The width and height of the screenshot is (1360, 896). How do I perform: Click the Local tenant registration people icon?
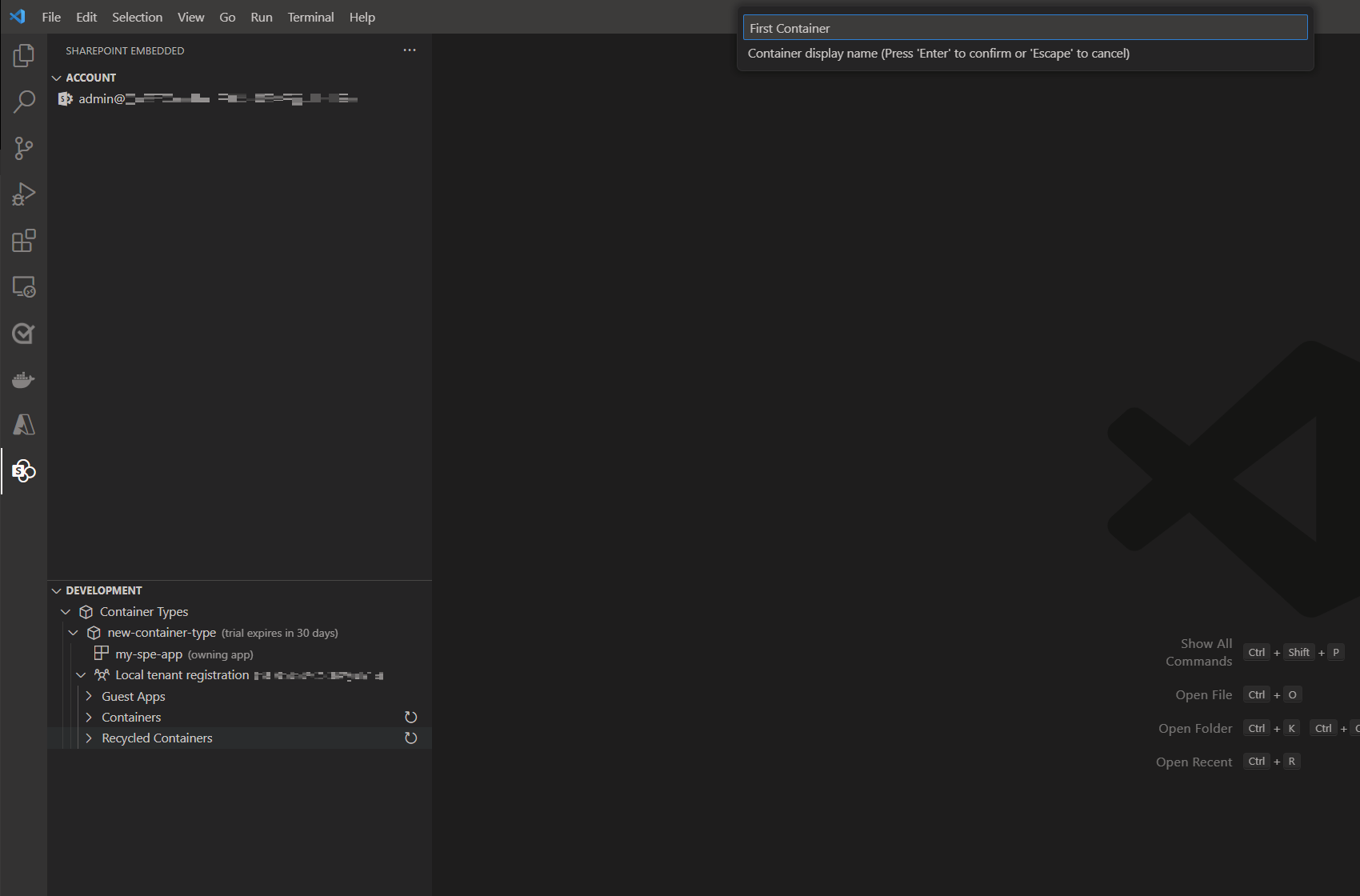(x=102, y=675)
